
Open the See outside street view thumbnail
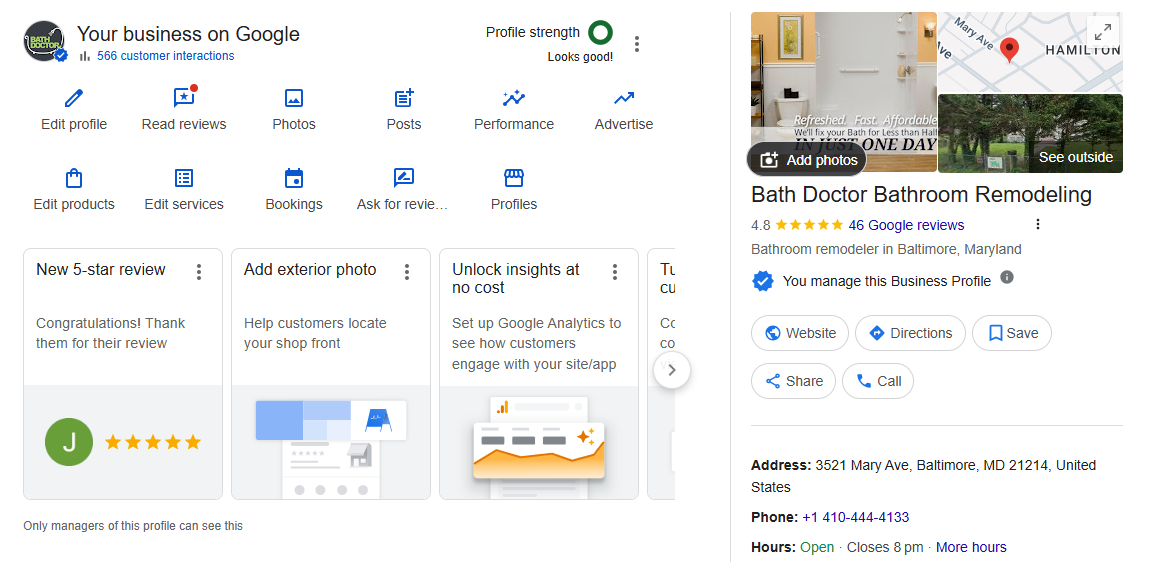click(1030, 133)
